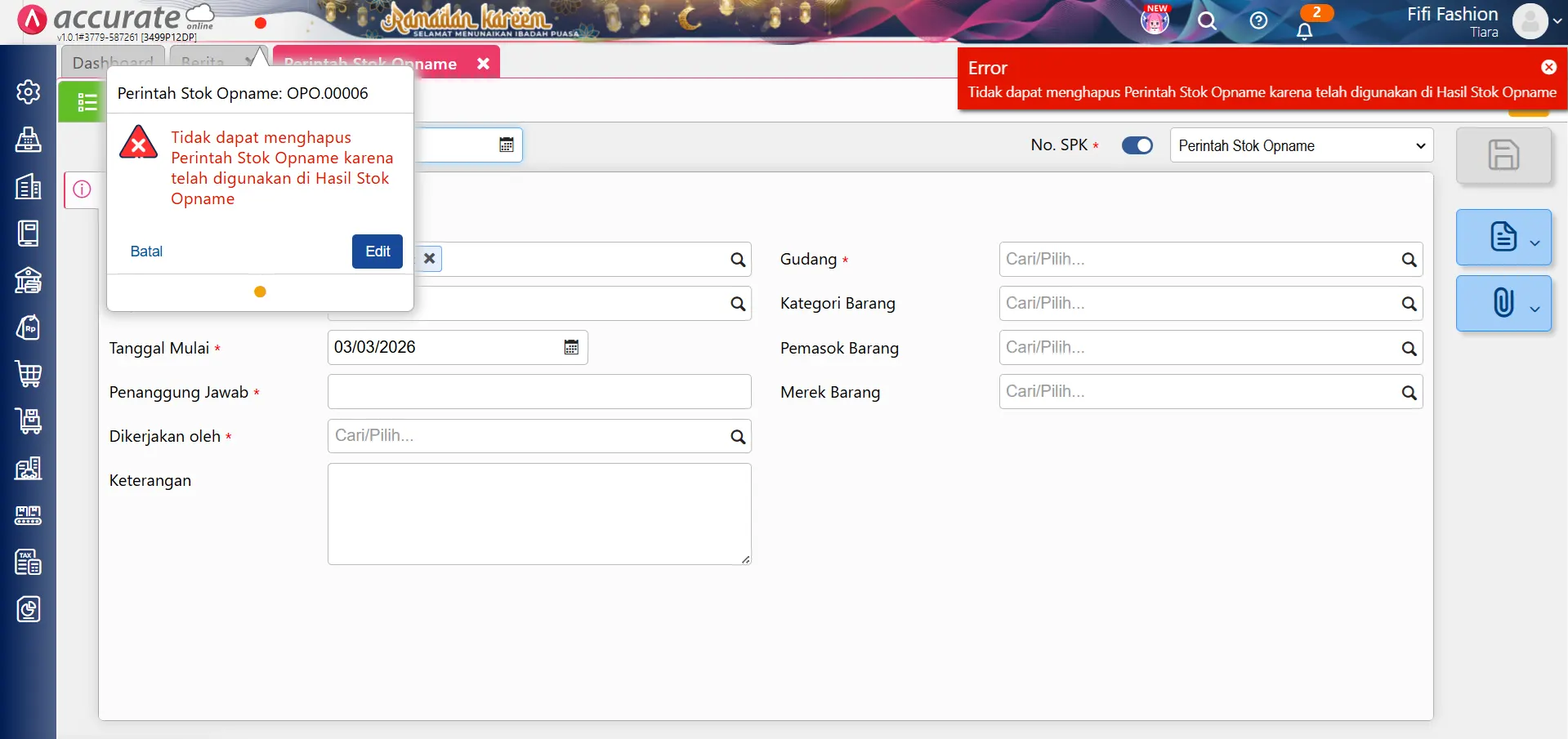1568x739 pixels.
Task: Click the shopping cart sidebar icon
Action: click(28, 374)
